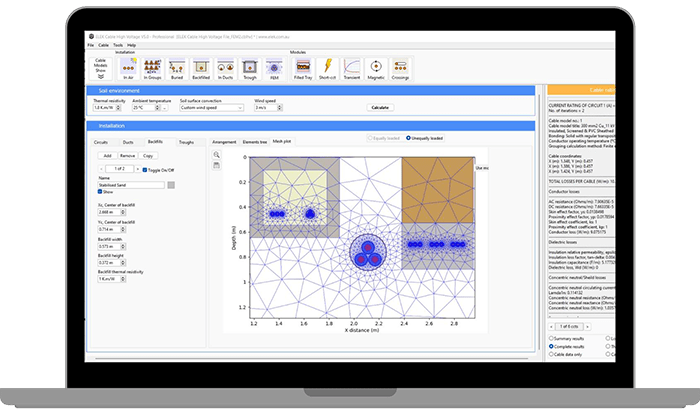Select the In Ducts installation icon

click(225, 69)
